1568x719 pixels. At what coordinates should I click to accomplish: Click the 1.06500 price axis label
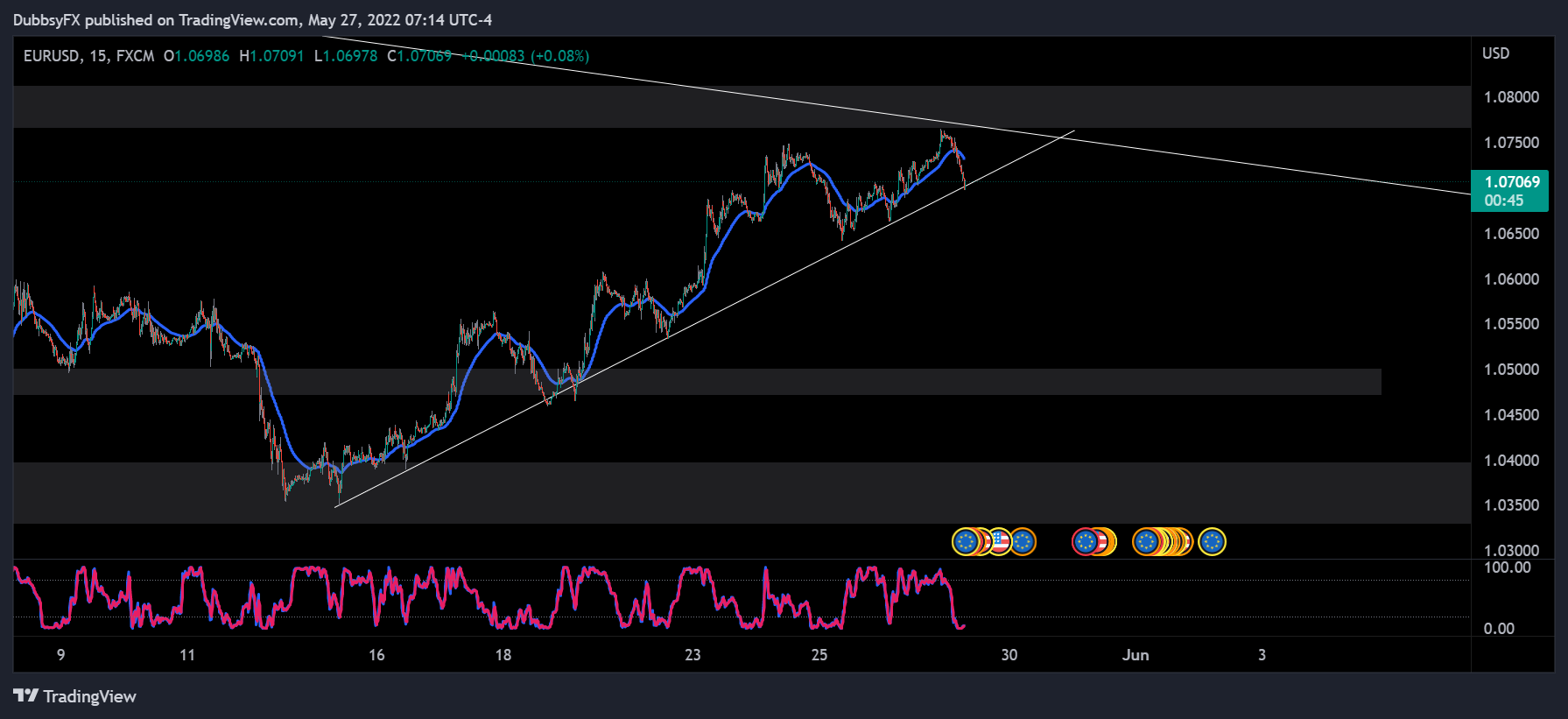(1511, 234)
